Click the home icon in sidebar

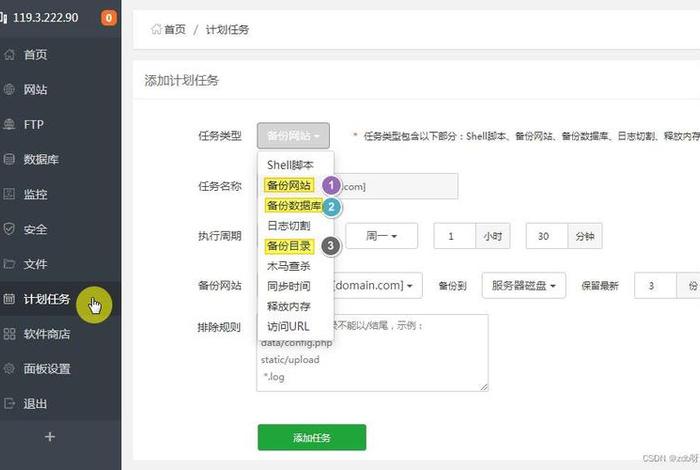coord(9,55)
